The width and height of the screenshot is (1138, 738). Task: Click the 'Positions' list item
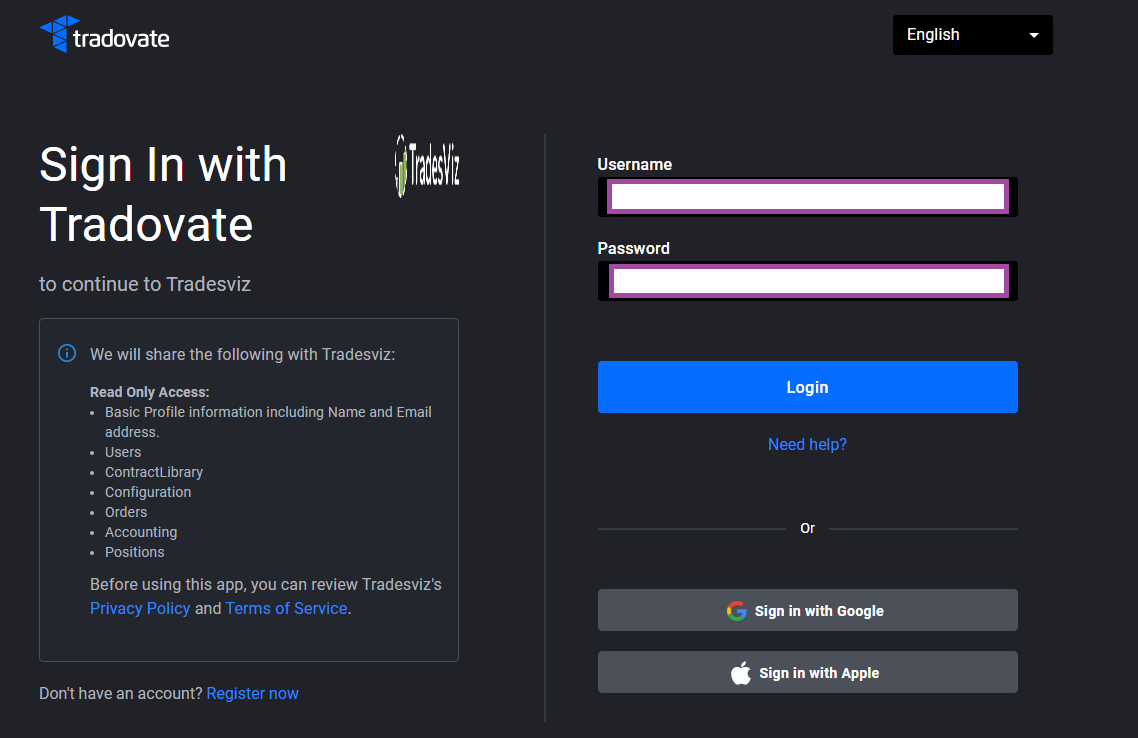click(x=134, y=552)
